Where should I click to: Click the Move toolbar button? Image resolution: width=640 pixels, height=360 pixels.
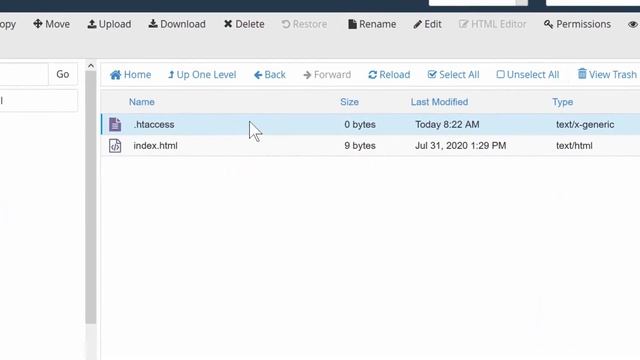point(51,24)
